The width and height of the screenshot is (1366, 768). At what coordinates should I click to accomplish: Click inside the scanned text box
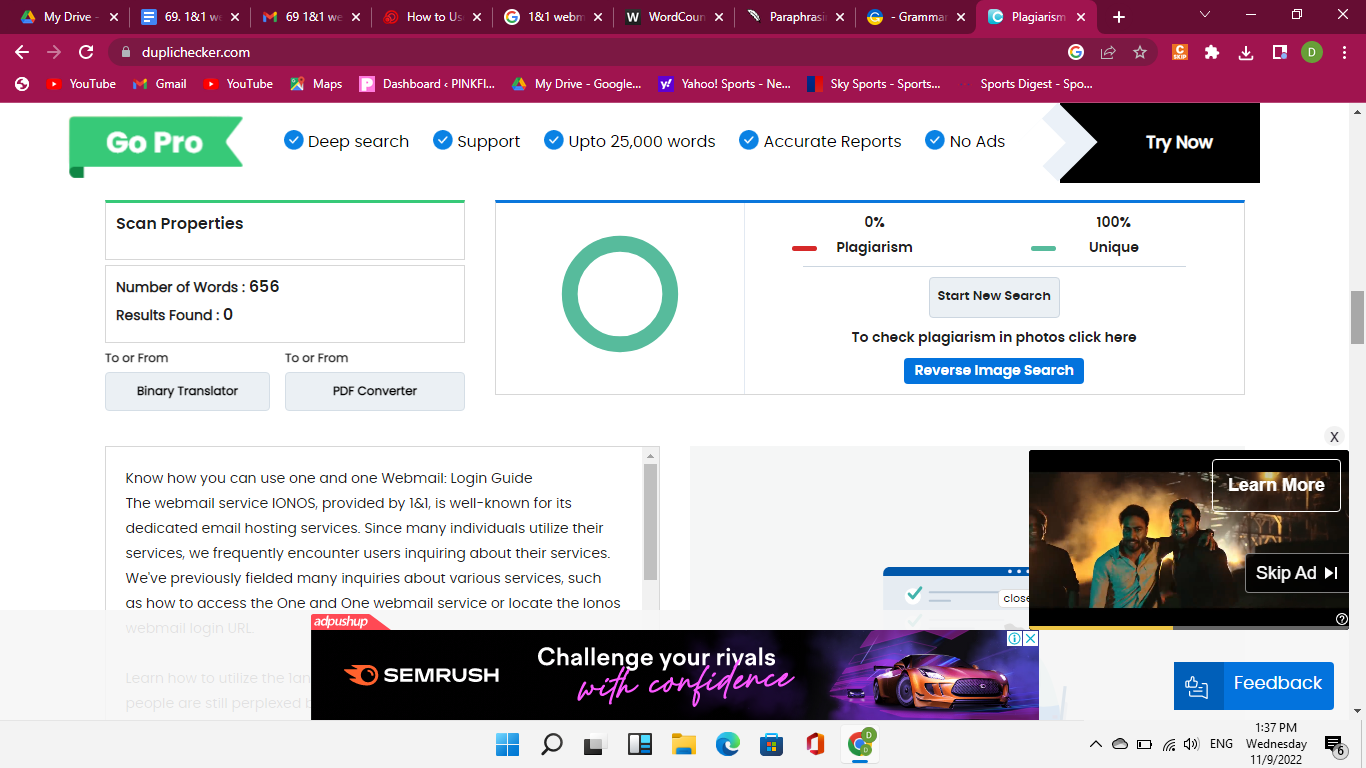pos(375,540)
